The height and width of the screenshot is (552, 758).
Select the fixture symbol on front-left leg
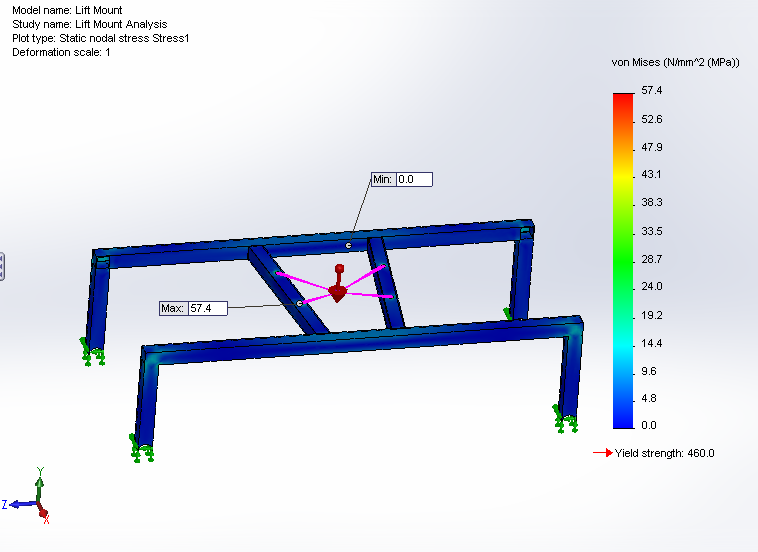(141, 449)
